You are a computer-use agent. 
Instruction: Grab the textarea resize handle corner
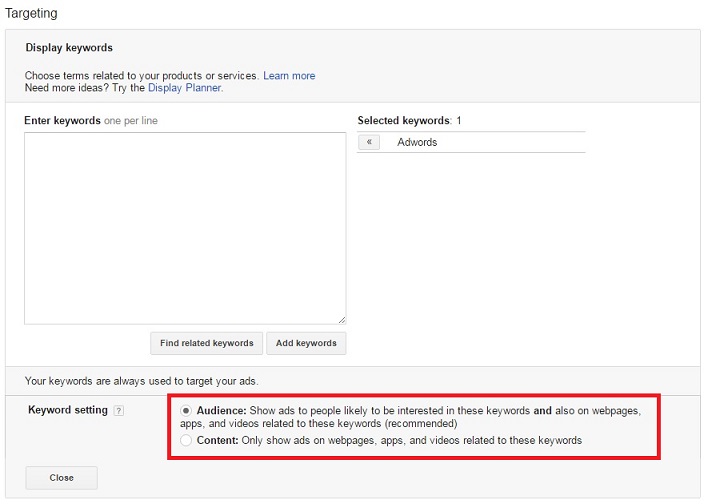pos(341,319)
